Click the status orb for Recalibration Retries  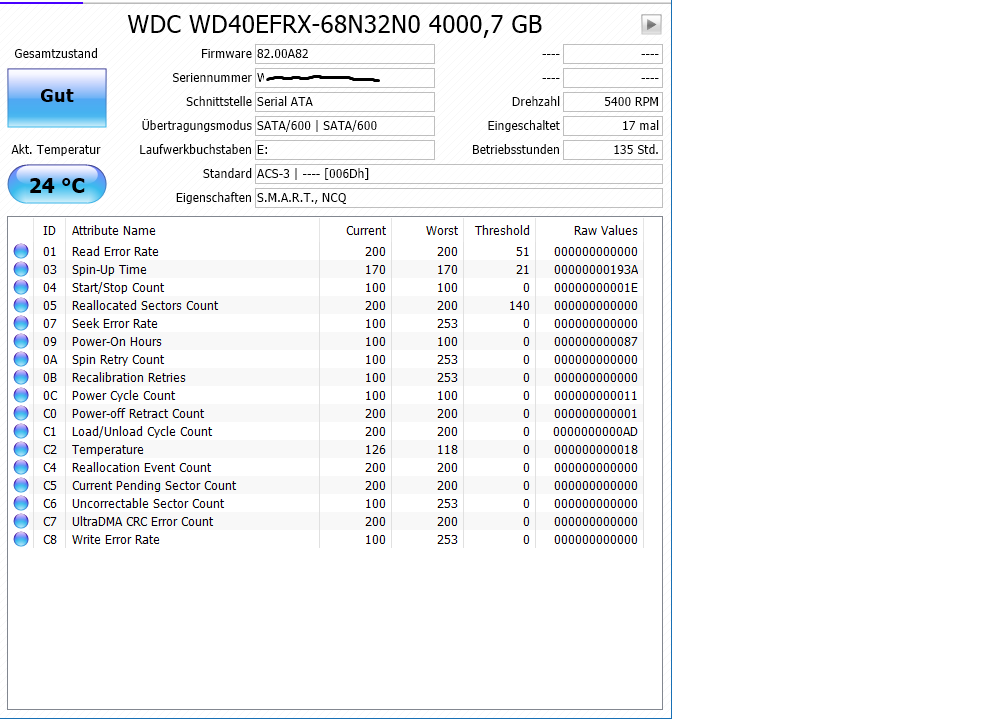21,378
